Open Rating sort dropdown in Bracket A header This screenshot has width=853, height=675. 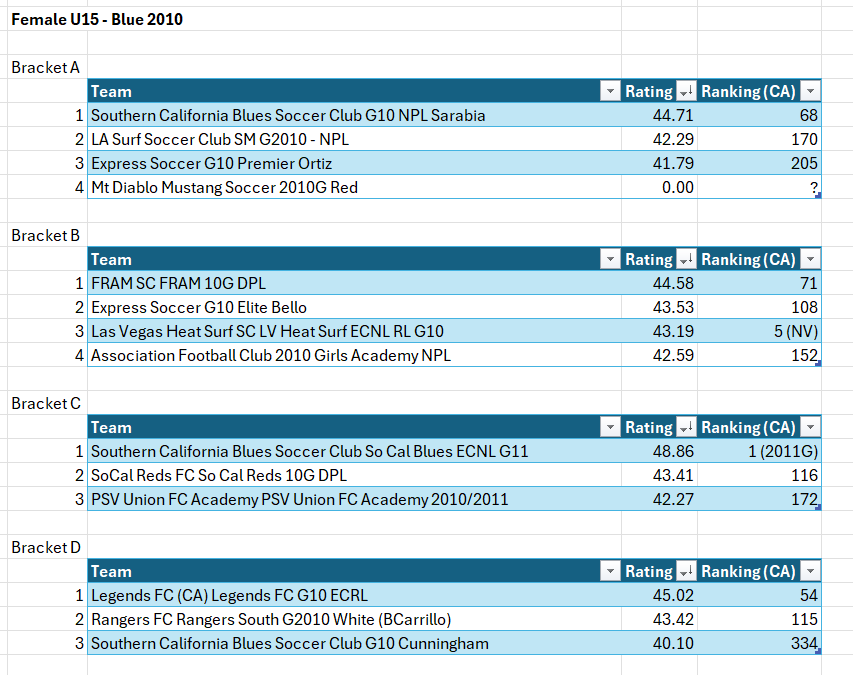686,91
